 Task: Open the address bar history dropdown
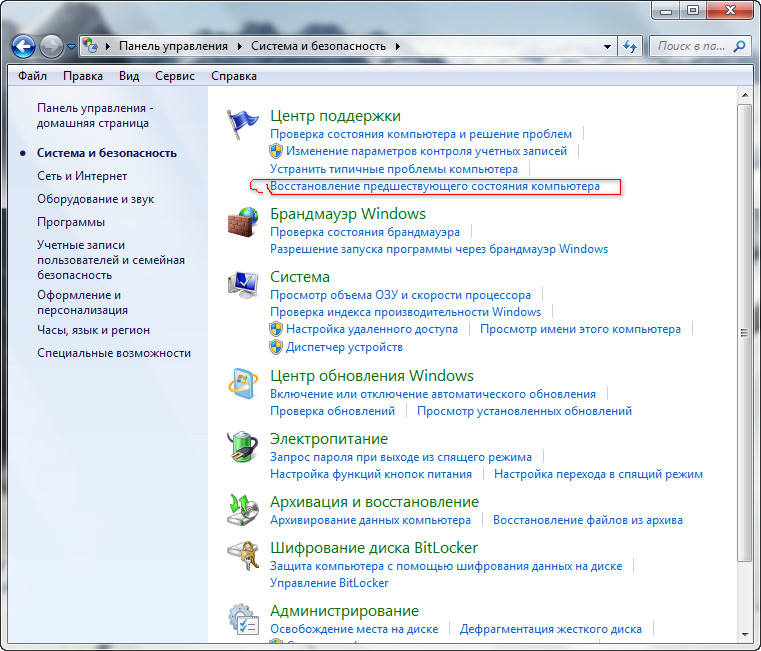click(607, 46)
